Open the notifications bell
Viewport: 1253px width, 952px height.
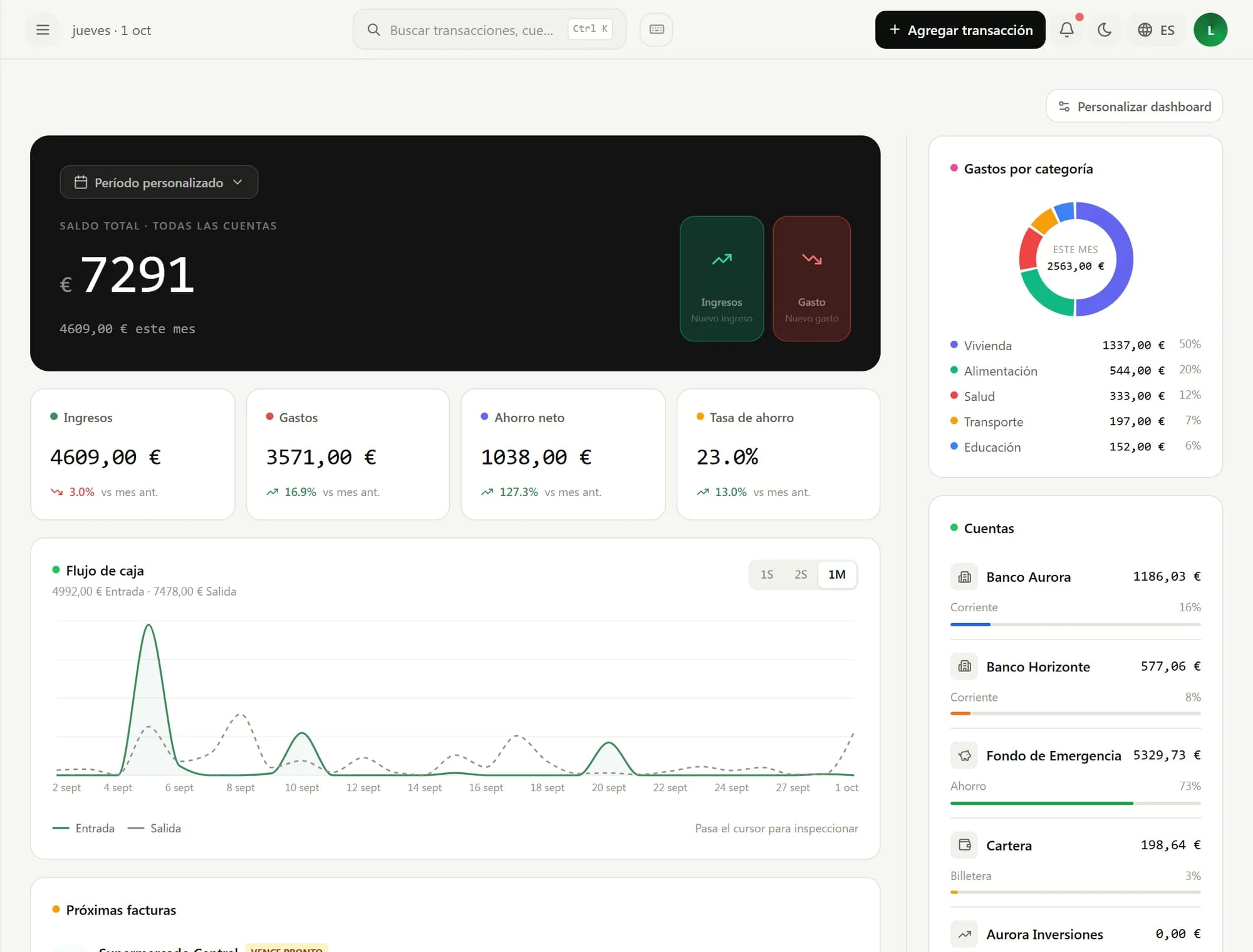pyautogui.click(x=1066, y=29)
